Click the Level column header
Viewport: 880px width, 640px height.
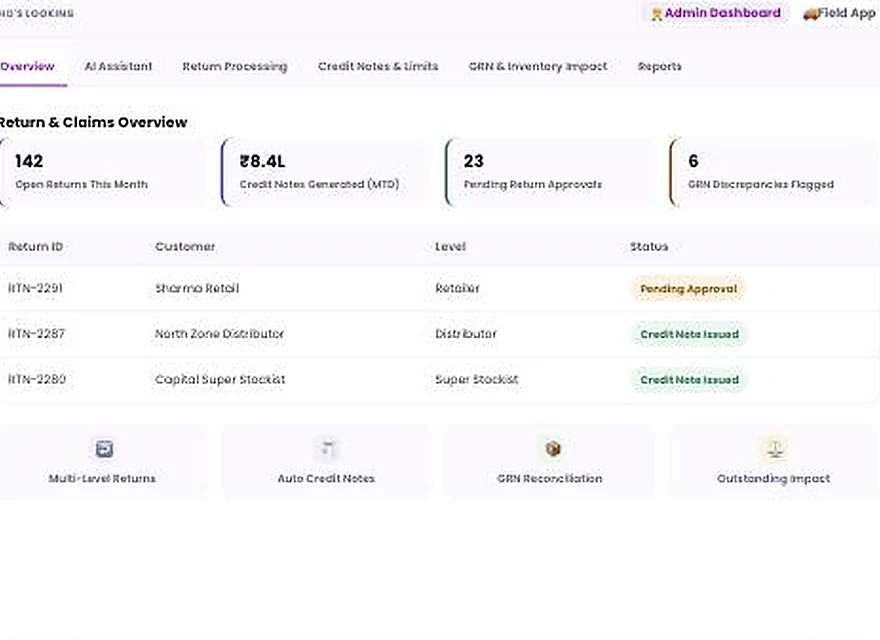tap(451, 246)
